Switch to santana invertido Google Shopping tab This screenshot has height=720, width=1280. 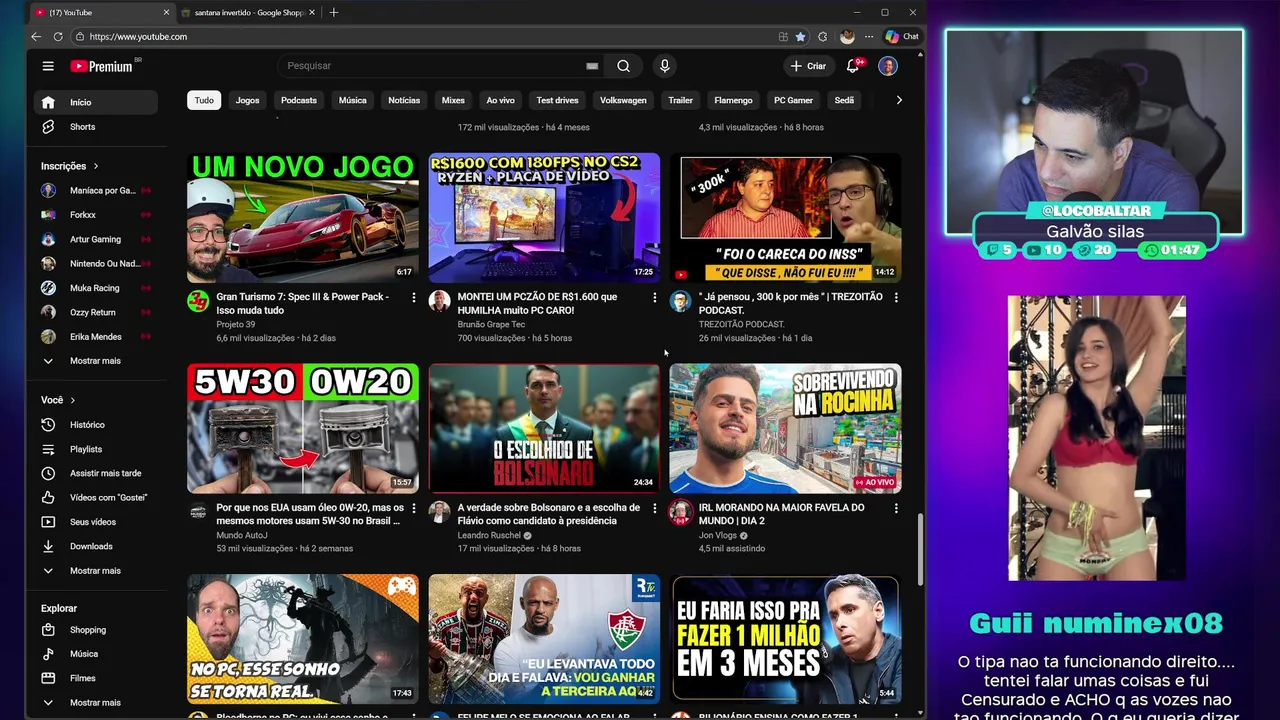pyautogui.click(x=247, y=12)
